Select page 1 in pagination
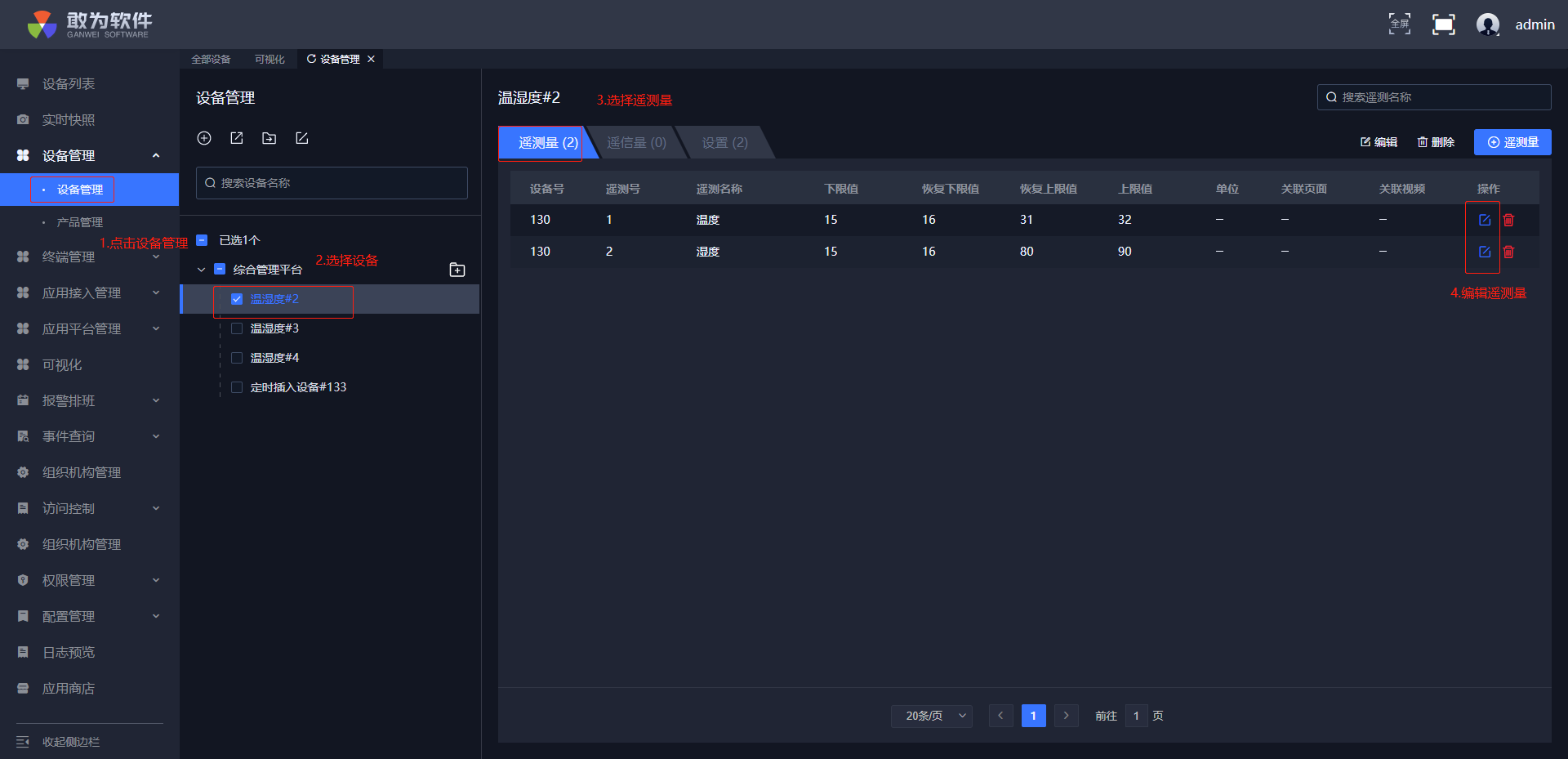This screenshot has width=1568, height=759. [1034, 716]
